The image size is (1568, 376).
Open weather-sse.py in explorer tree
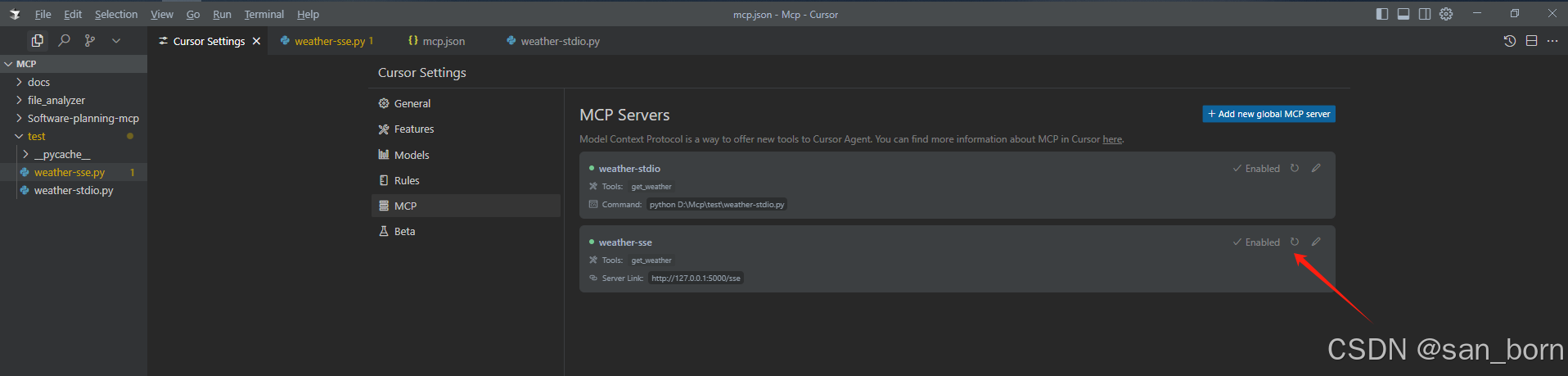click(74, 172)
